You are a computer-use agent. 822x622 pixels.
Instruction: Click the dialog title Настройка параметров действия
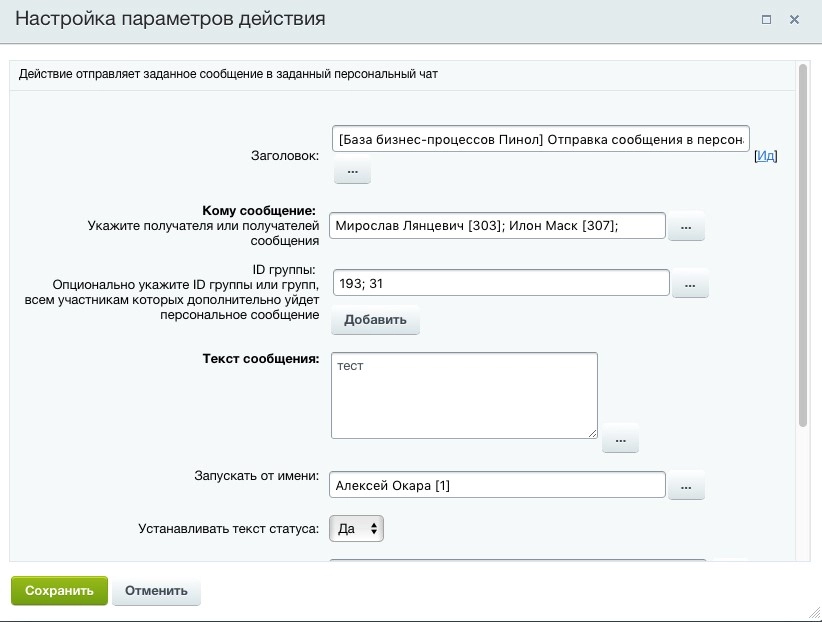pyautogui.click(x=167, y=18)
